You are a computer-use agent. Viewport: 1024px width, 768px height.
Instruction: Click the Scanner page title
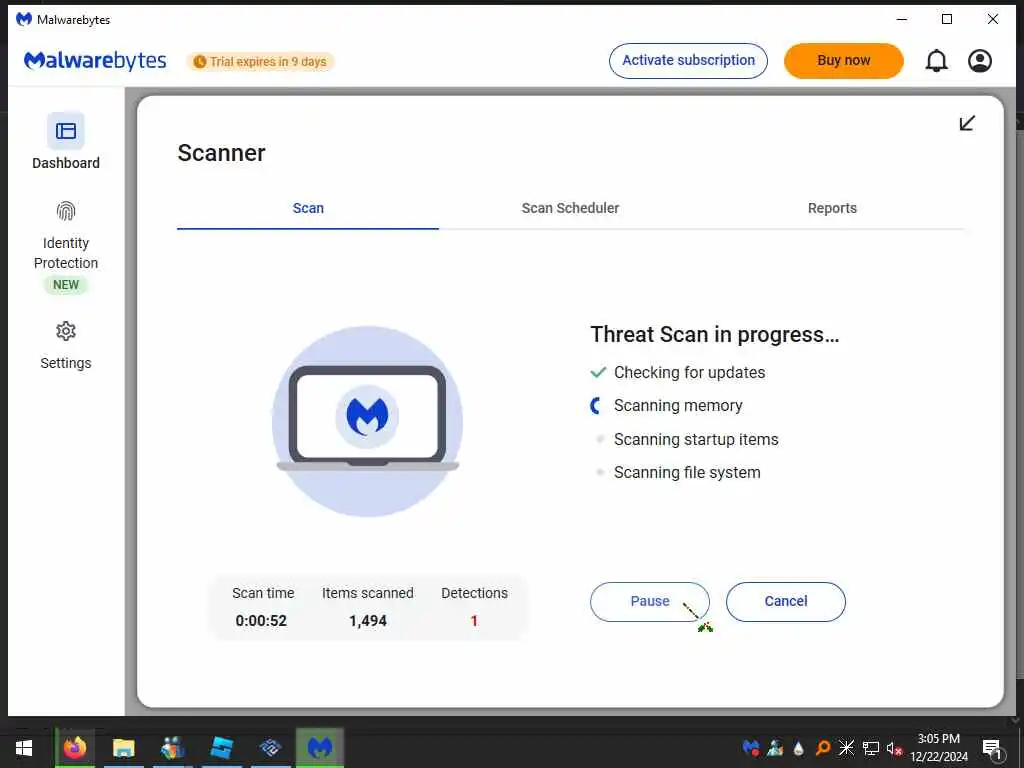point(221,153)
